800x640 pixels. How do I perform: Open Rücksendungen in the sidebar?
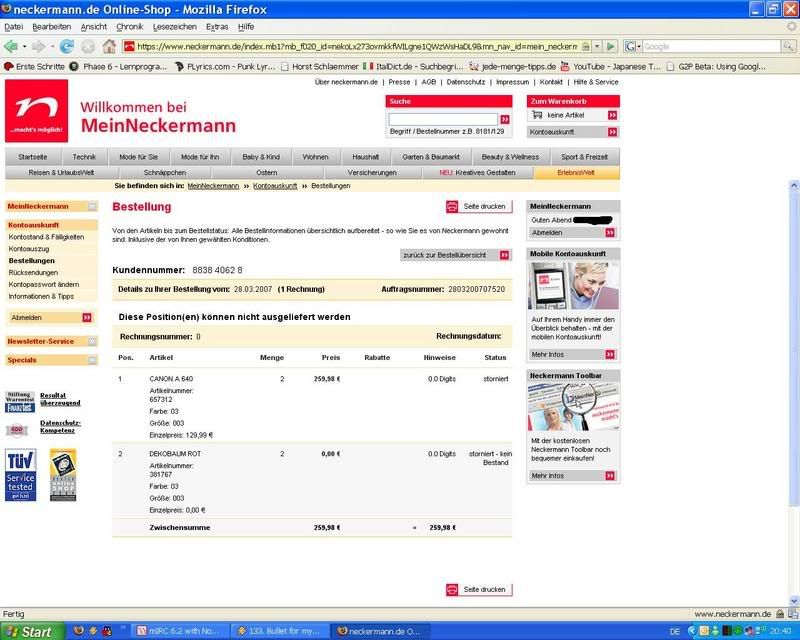point(33,273)
